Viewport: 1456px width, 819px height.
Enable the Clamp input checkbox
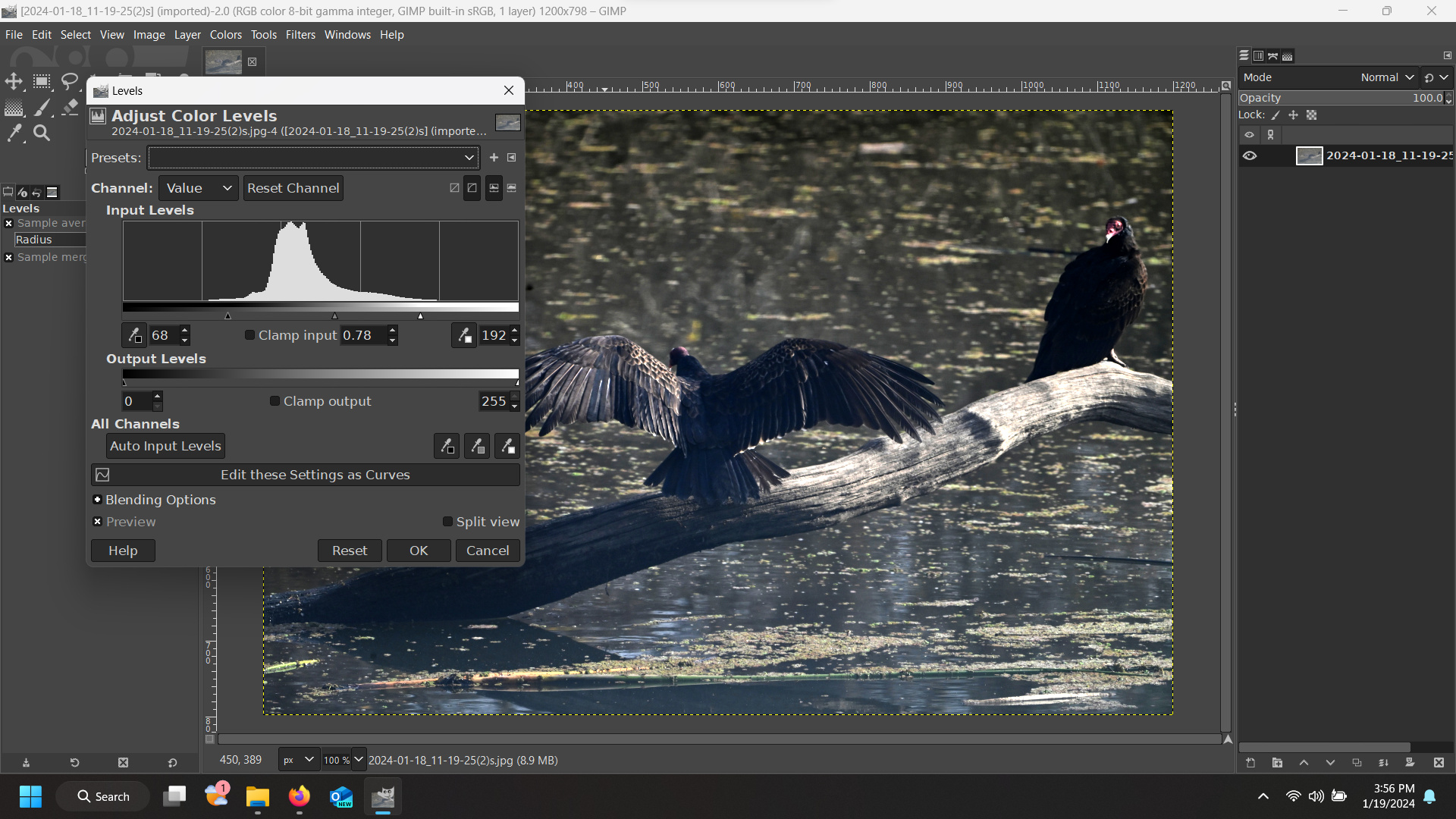click(x=250, y=335)
